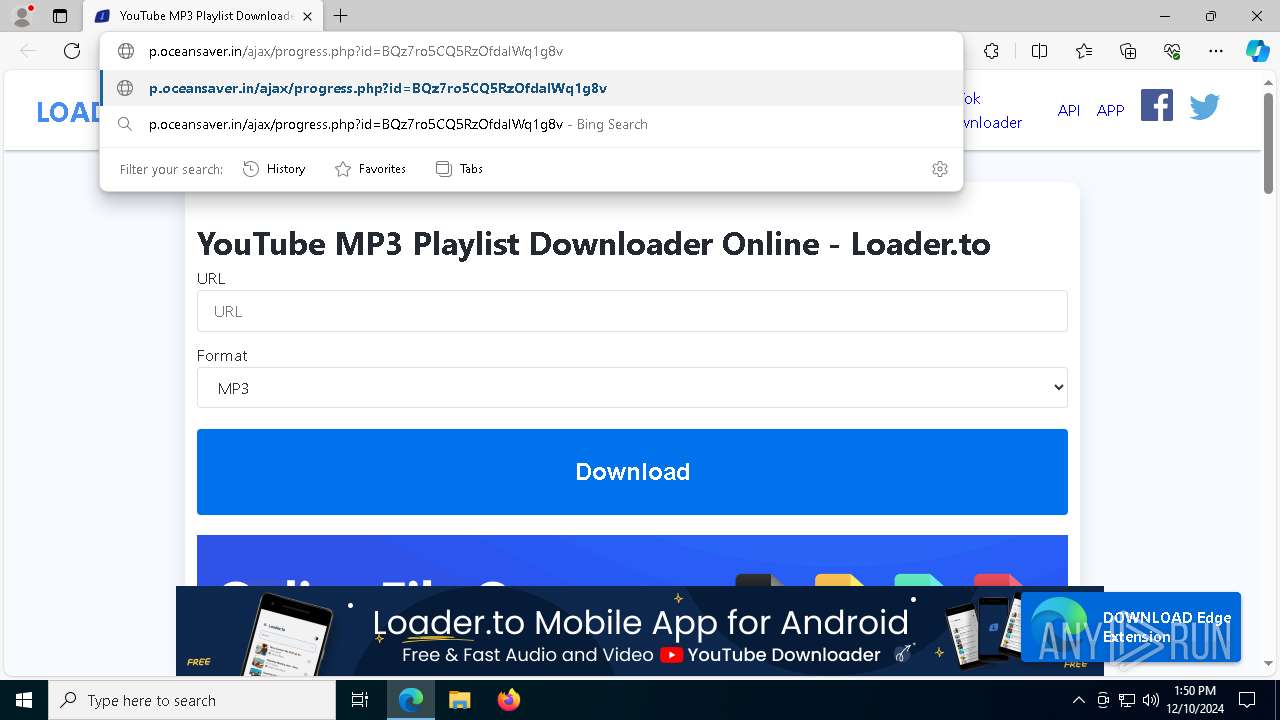Click the Loader.to logo
This screenshot has width=1280, height=720.
[x=68, y=112]
